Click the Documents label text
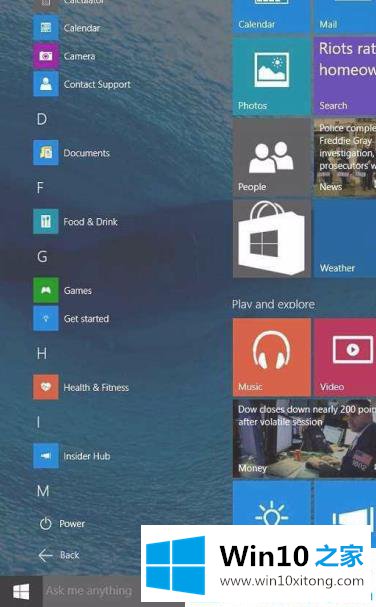 tap(87, 153)
